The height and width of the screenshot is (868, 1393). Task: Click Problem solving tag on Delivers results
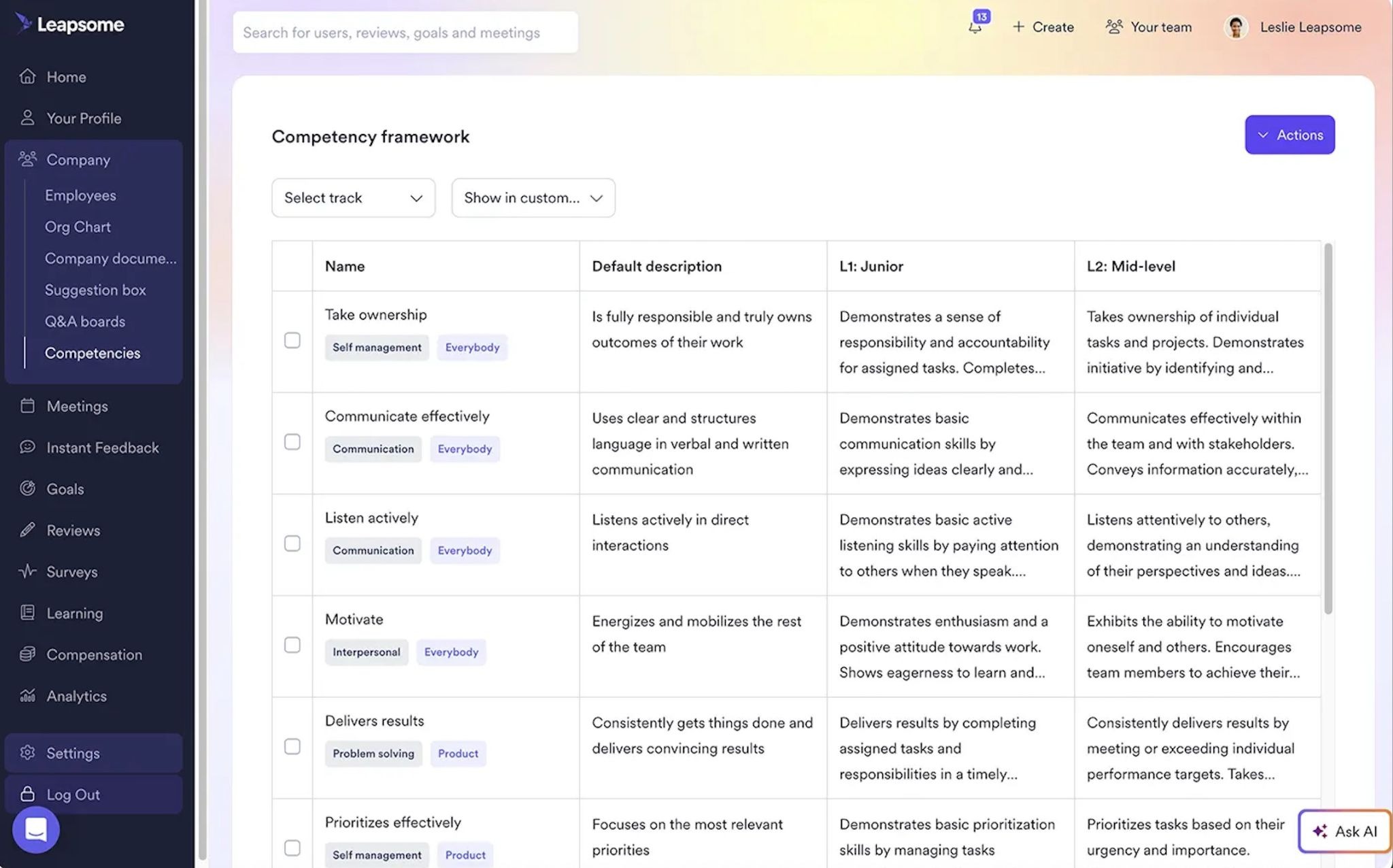pos(373,754)
